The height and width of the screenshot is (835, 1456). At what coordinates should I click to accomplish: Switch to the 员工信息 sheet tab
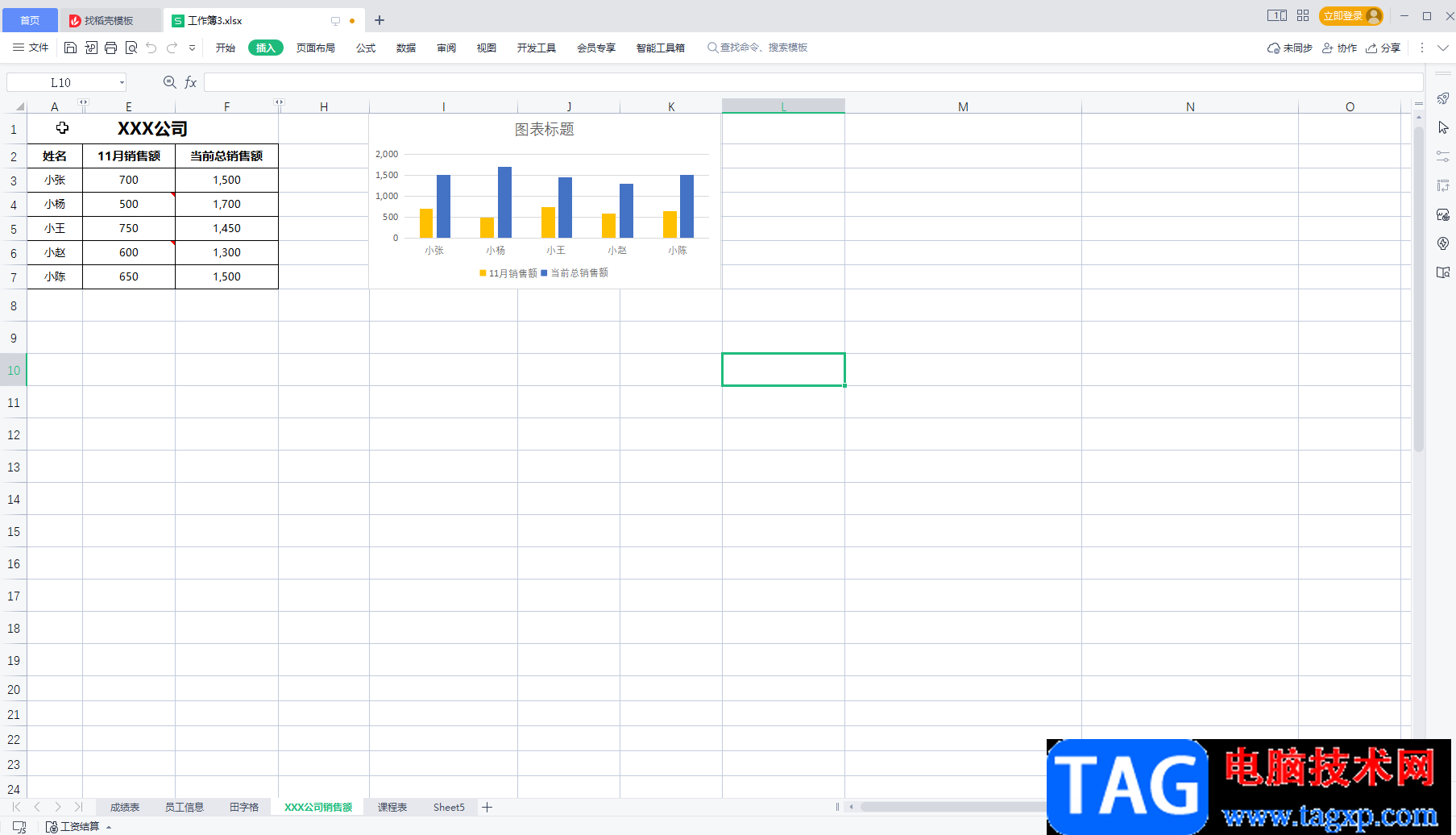click(185, 807)
